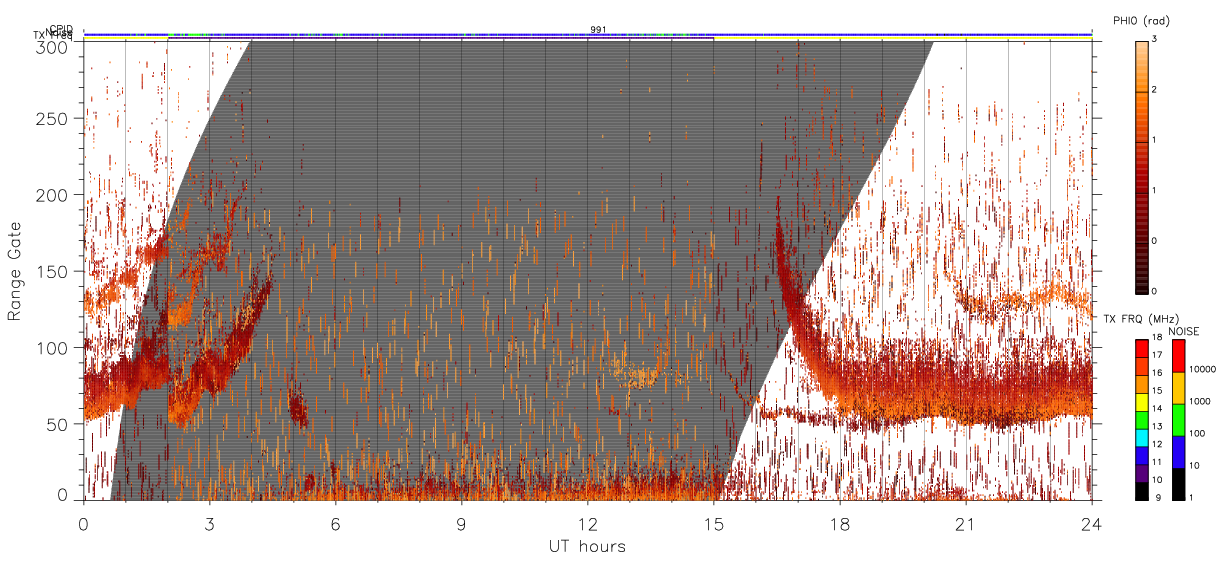Click the 12 tick on UT hours axis

coord(587,523)
